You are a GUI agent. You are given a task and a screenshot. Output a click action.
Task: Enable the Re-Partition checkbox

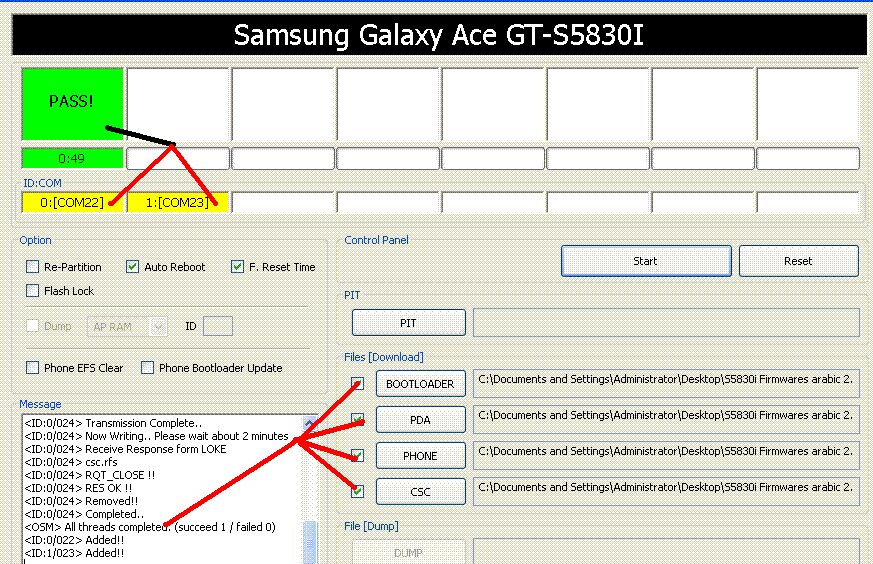33,267
